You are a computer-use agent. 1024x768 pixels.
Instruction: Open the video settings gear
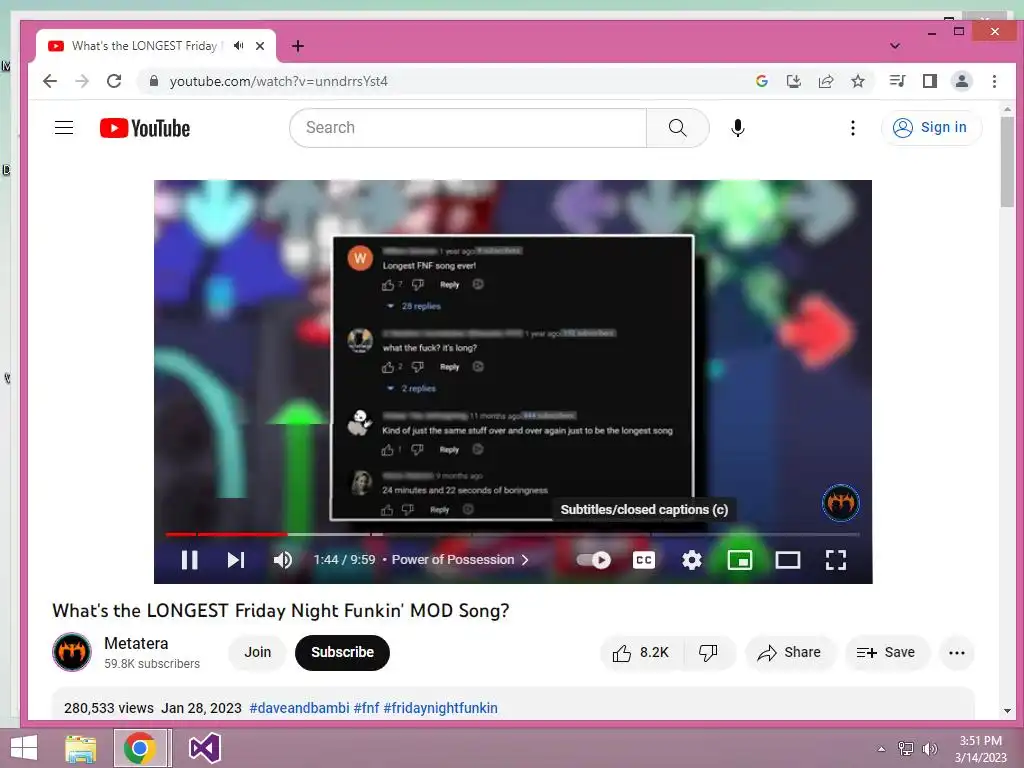click(x=692, y=560)
